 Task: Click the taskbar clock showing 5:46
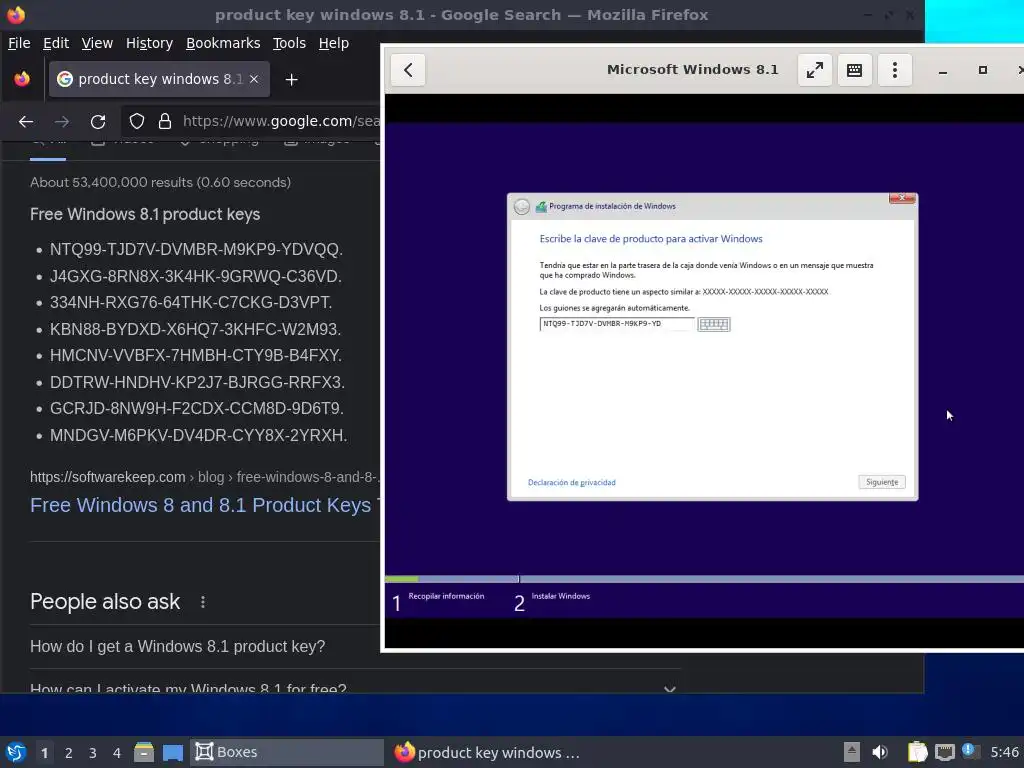tap(1004, 752)
